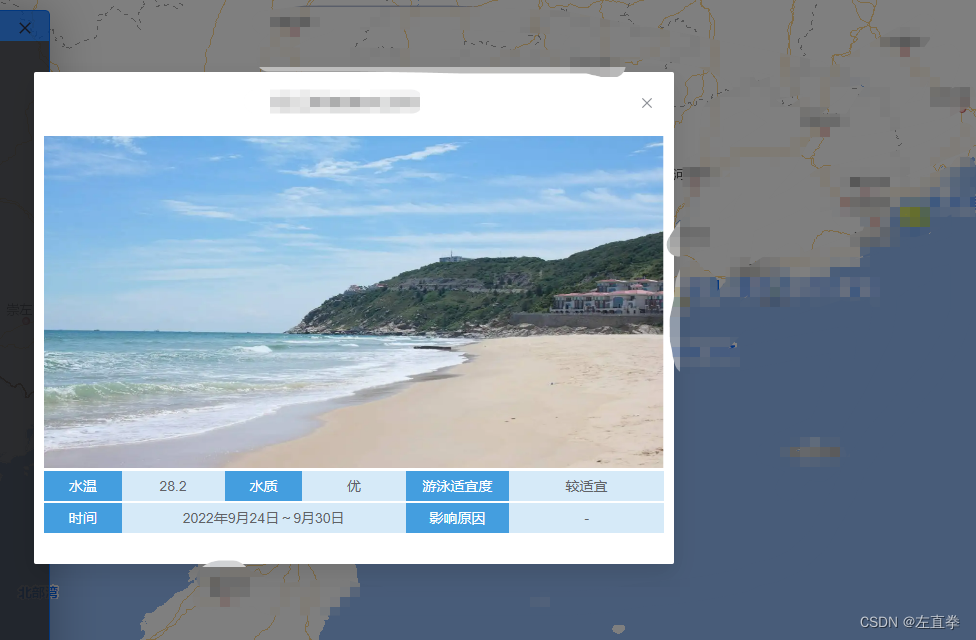Click the blurred popup title text
Image resolution: width=976 pixels, height=640 pixels.
tap(345, 102)
